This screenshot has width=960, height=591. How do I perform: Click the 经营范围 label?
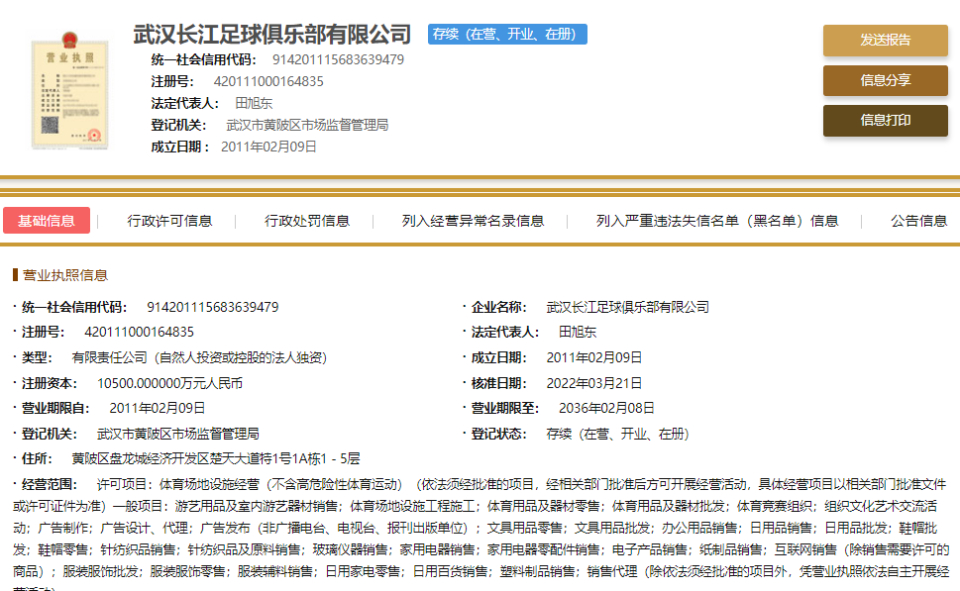[x=50, y=484]
